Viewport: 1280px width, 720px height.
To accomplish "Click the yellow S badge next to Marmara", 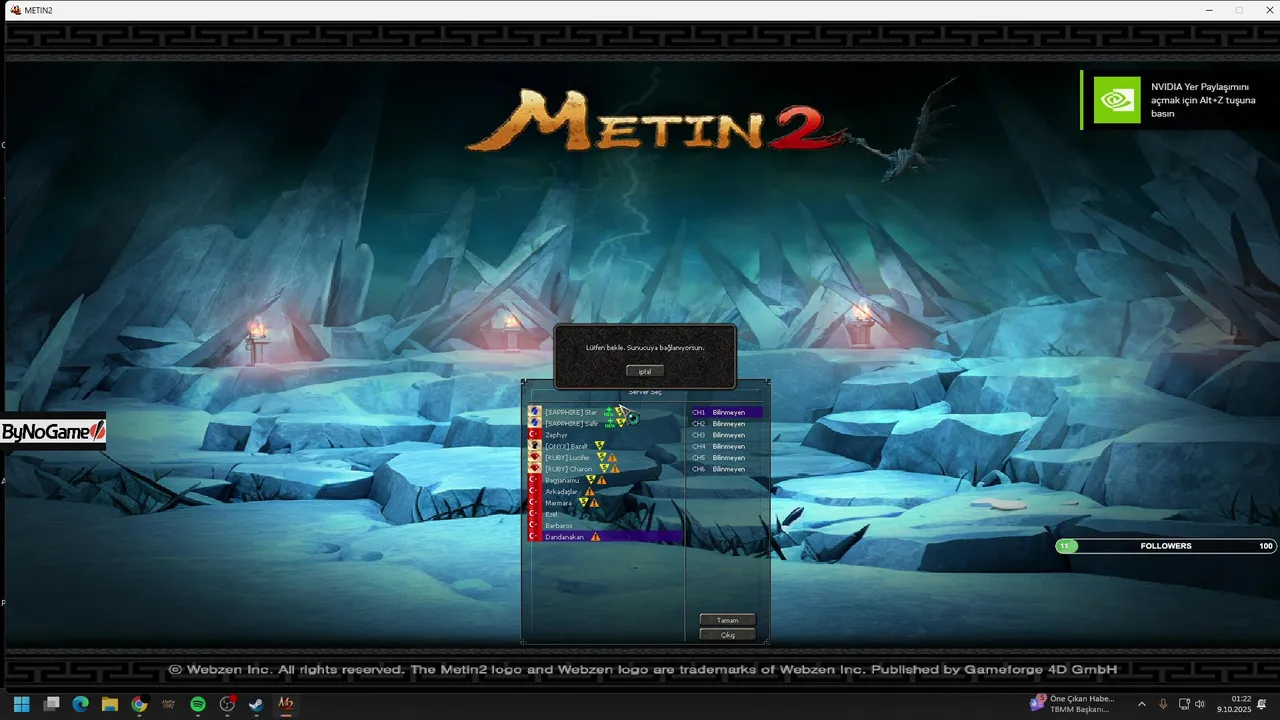I will tap(583, 503).
